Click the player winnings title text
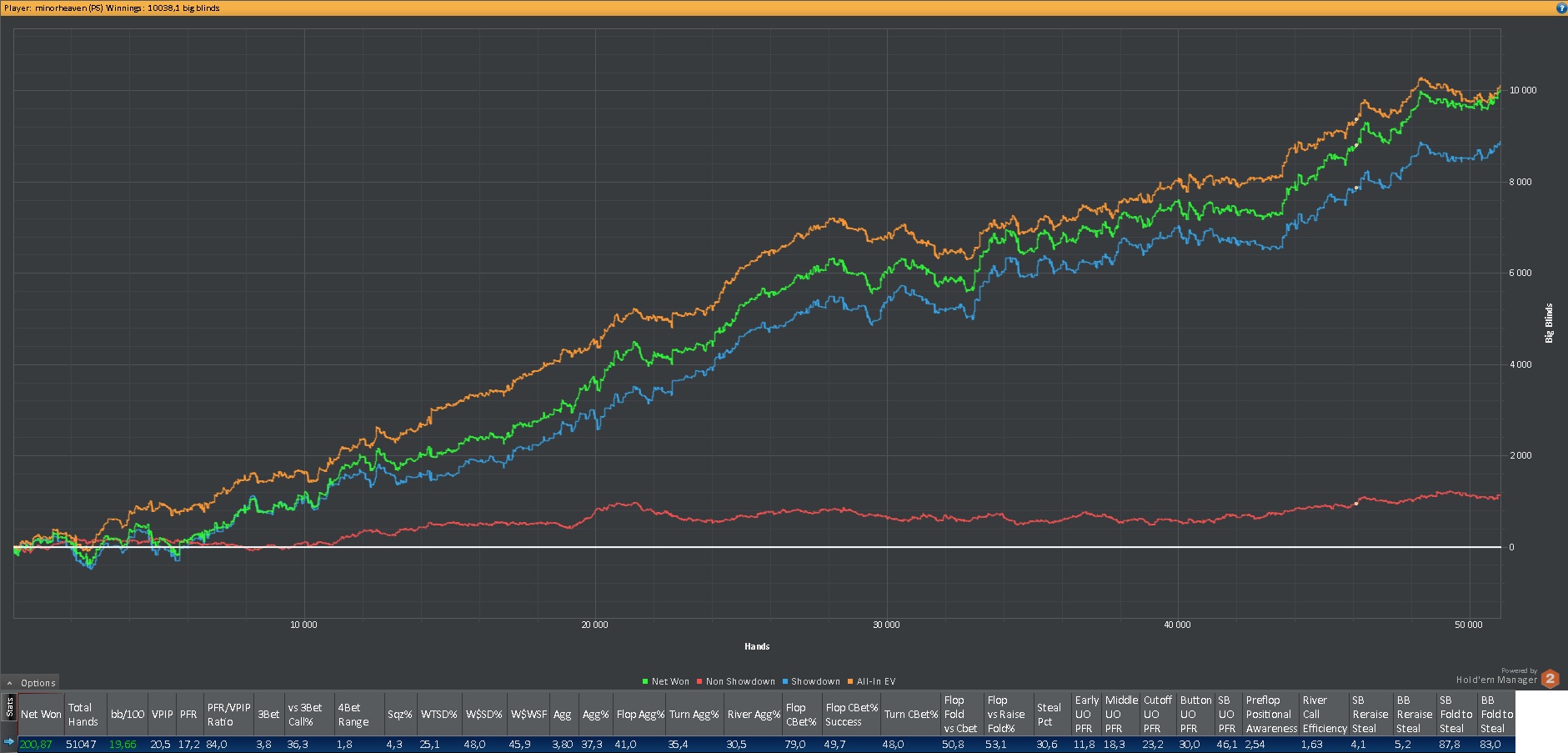The width and height of the screenshot is (1568, 753). pyautogui.click(x=112, y=8)
